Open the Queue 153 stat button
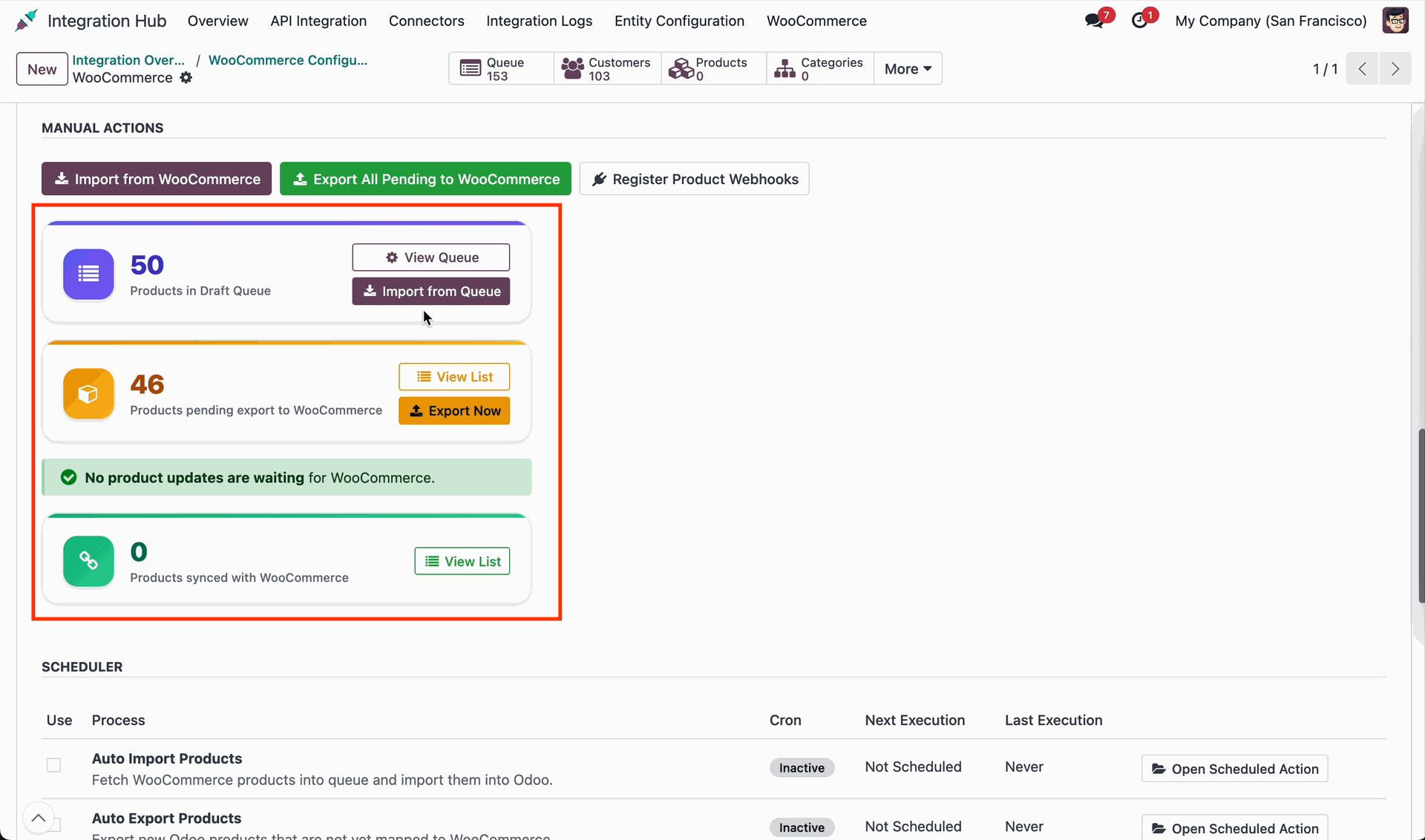Screen dimensions: 1425x840 coord(501,69)
